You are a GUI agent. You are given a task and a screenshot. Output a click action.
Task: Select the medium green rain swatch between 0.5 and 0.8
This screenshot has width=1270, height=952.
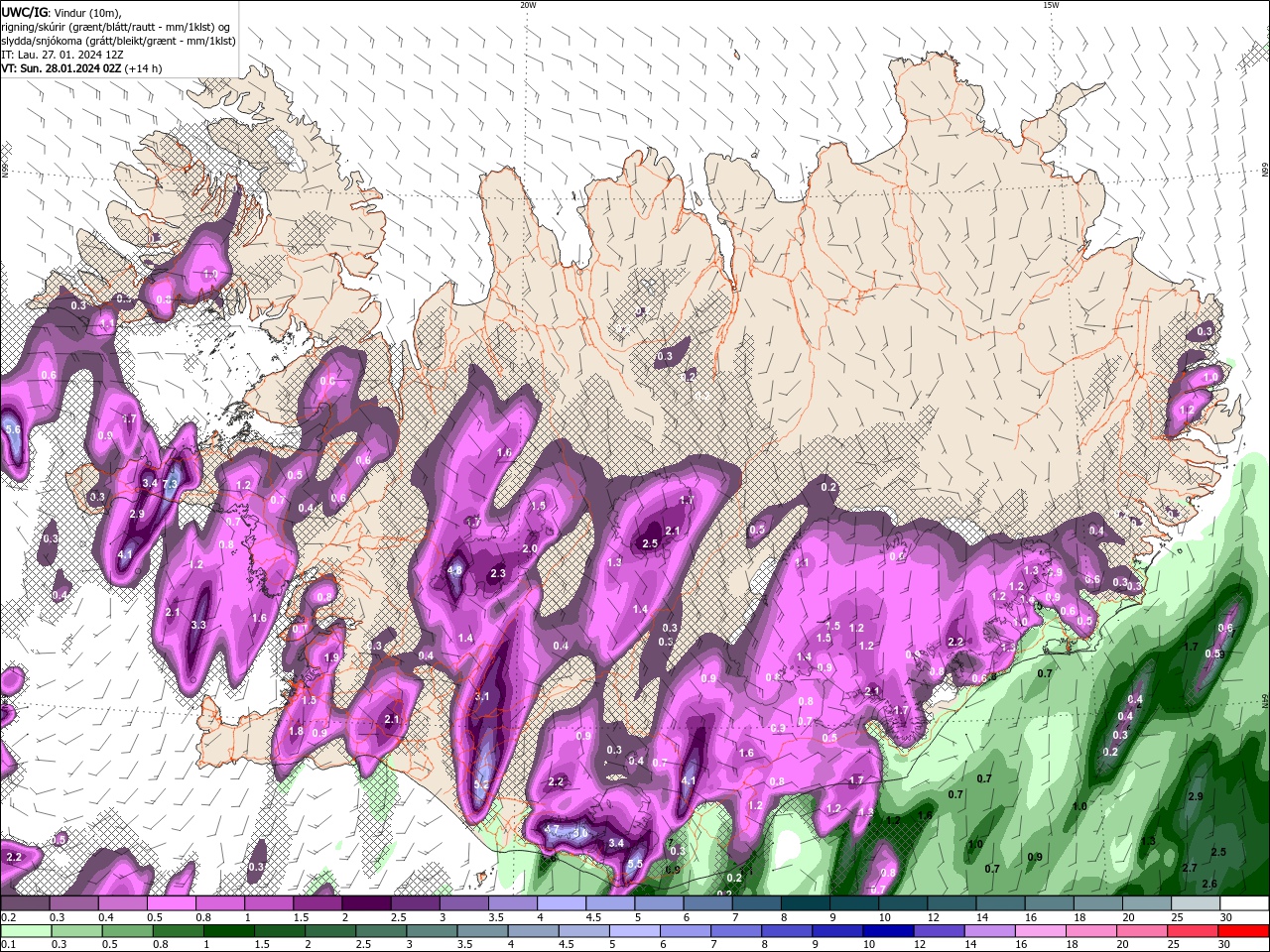point(127,931)
